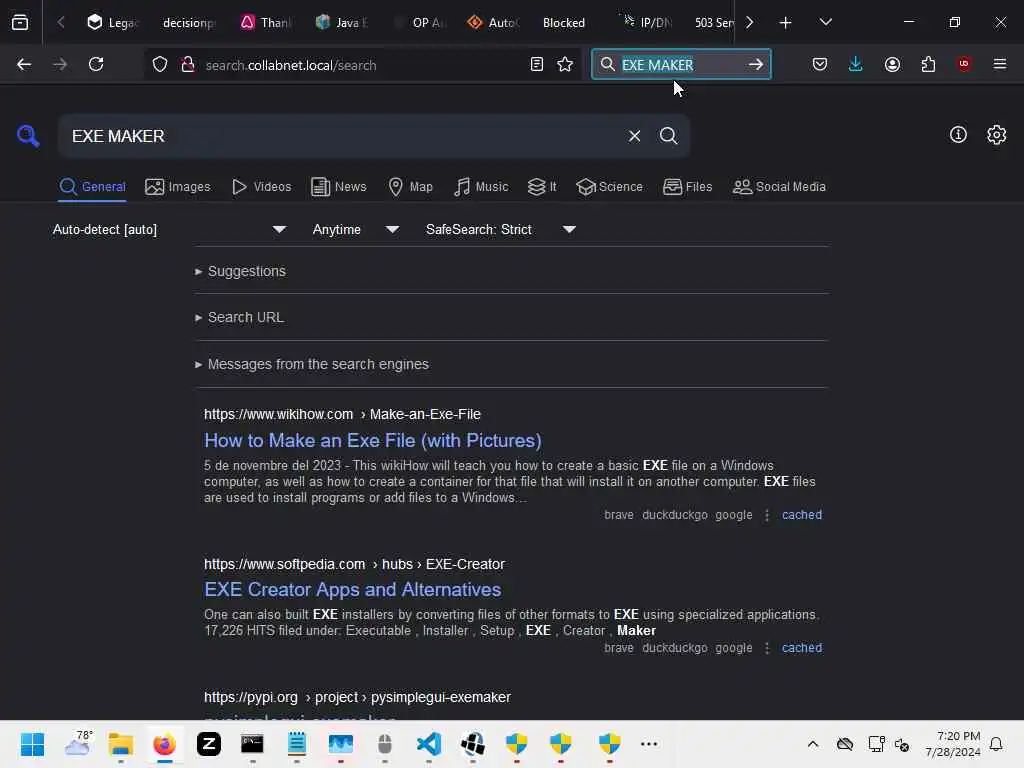Run search with magnifier button in search box
This screenshot has width=1024, height=768.
[x=668, y=136]
